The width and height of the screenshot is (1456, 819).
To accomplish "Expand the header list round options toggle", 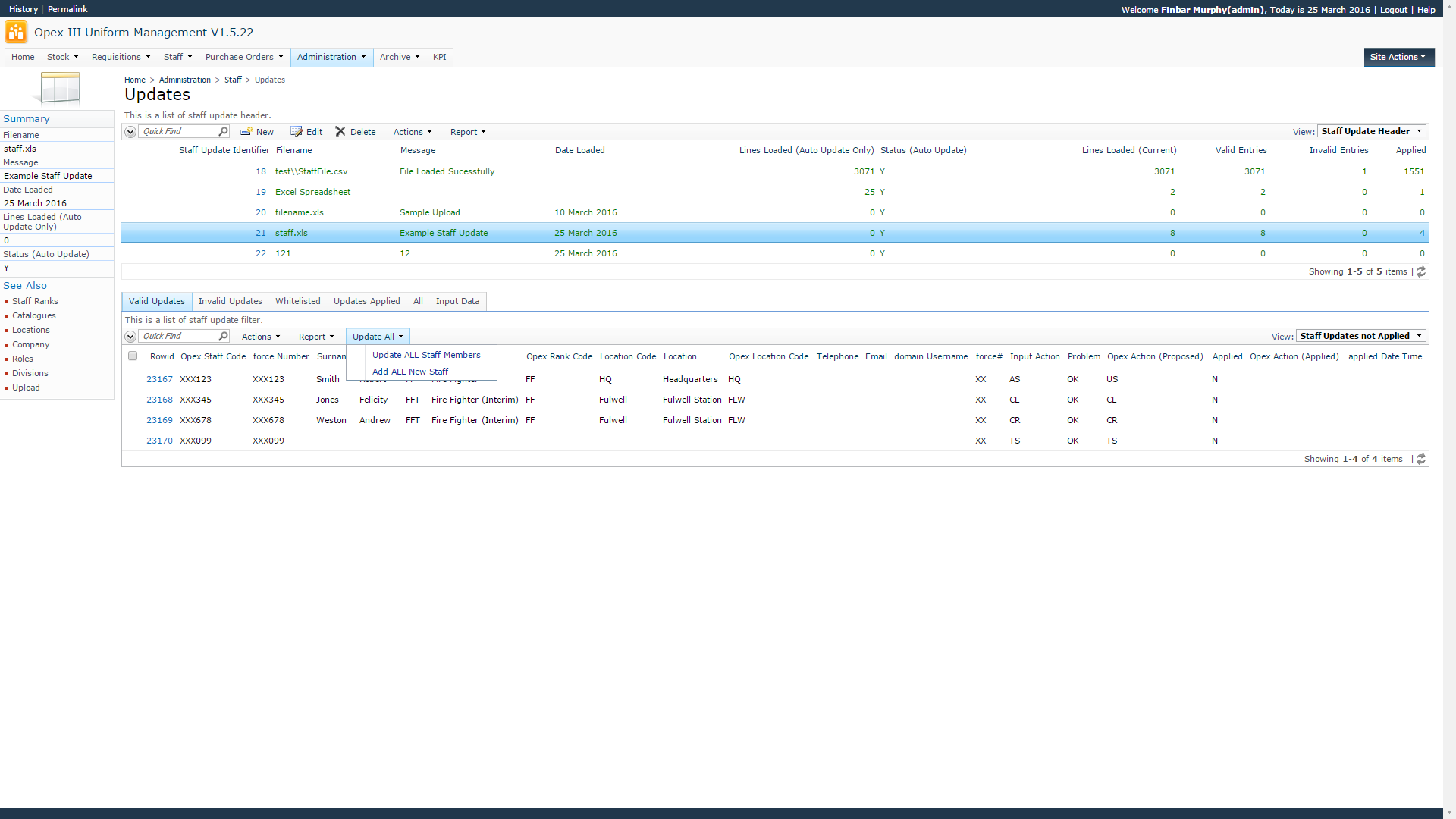I will point(130,132).
